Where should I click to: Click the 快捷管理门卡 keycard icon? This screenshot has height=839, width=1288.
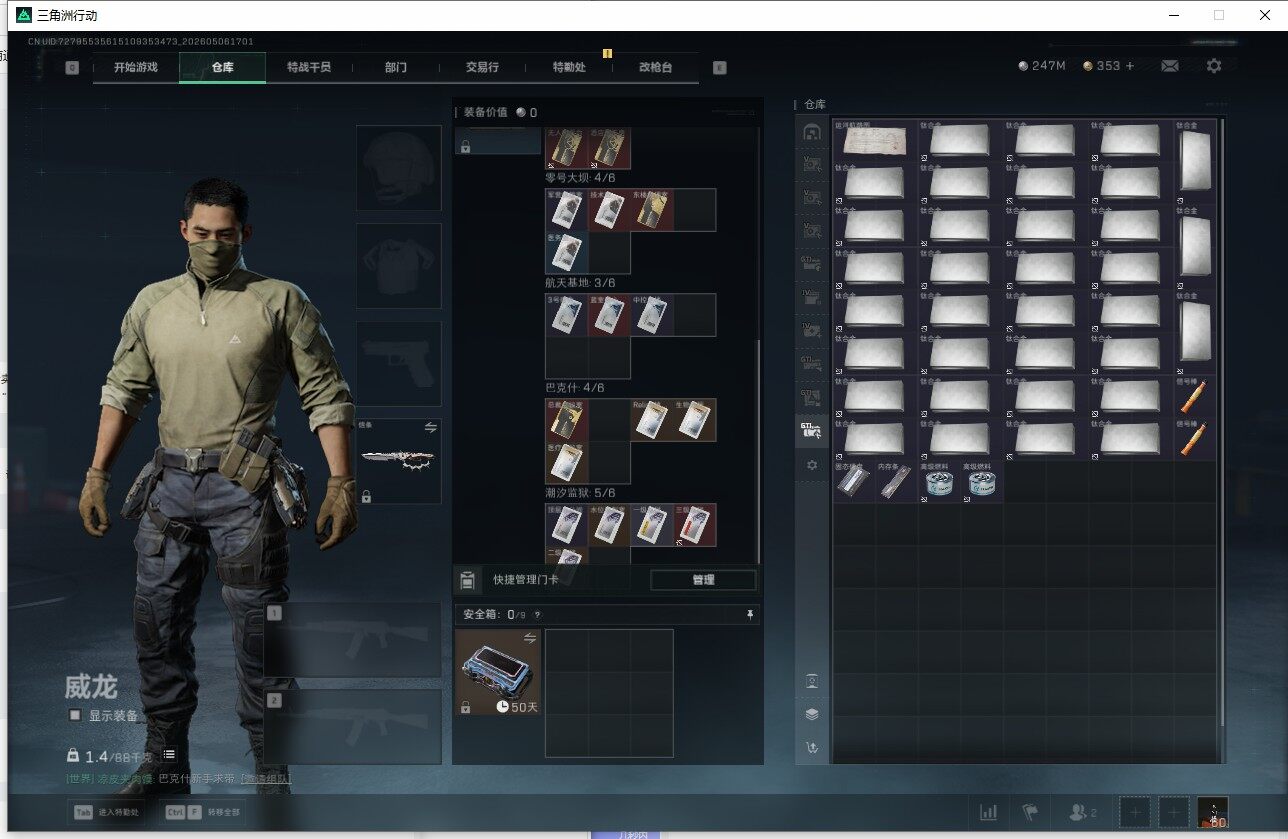(467, 580)
